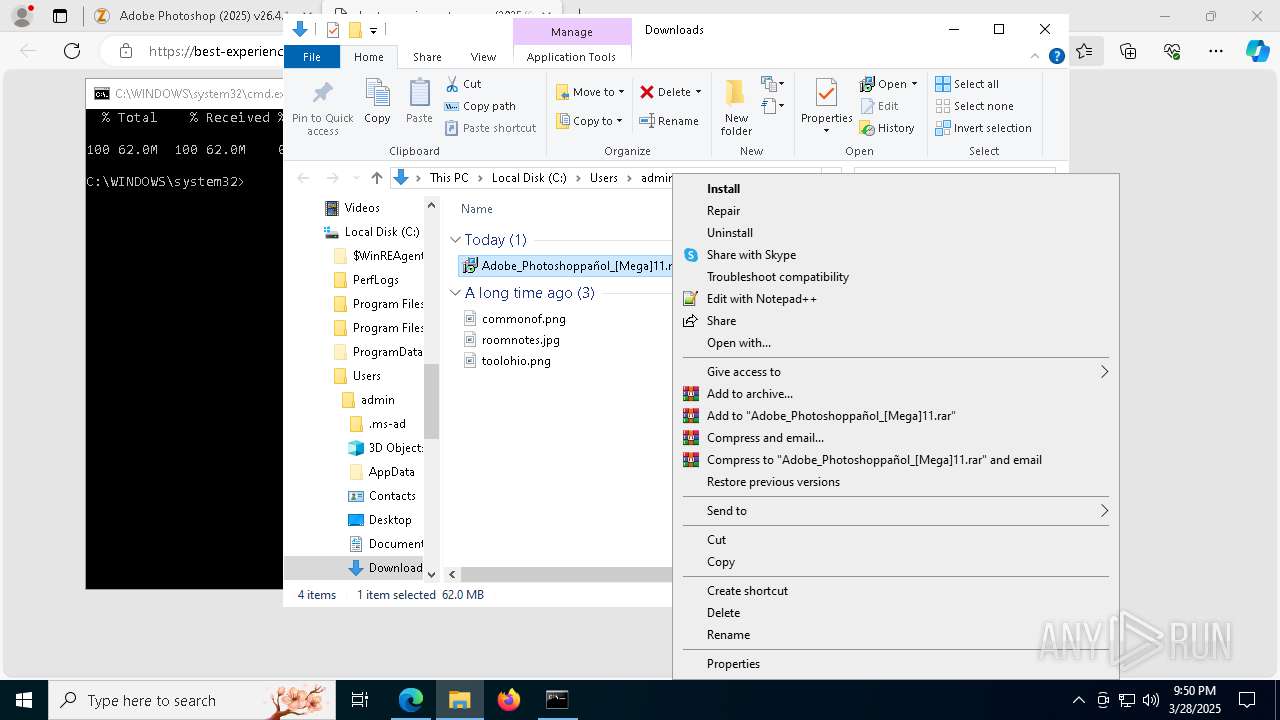Click Select none in ribbon

(974, 106)
